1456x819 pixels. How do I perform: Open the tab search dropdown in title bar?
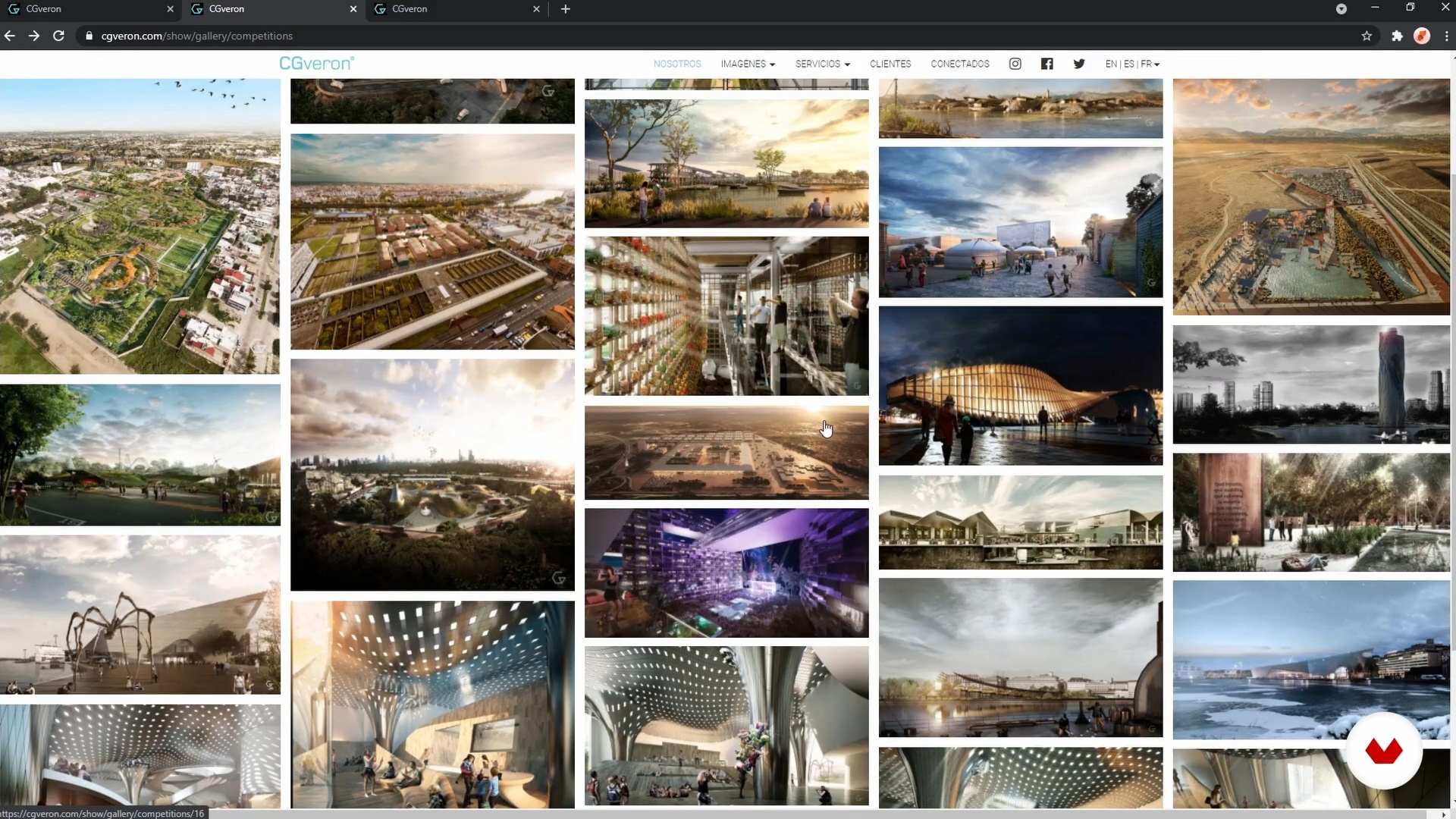point(1341,9)
